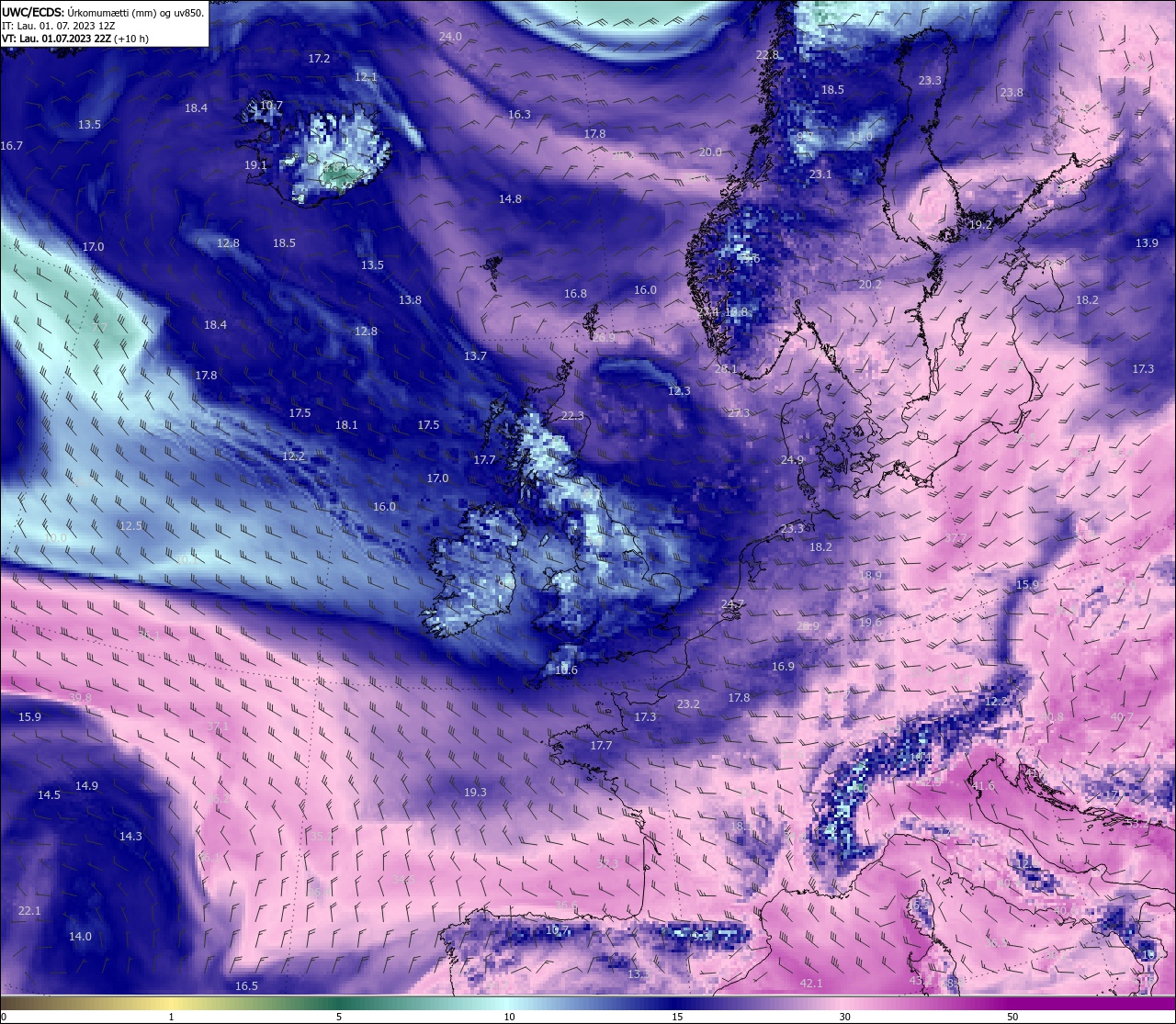Click the initial time line 'IT: Lau. 01. 07. 2023 12Z'

(x=58, y=26)
